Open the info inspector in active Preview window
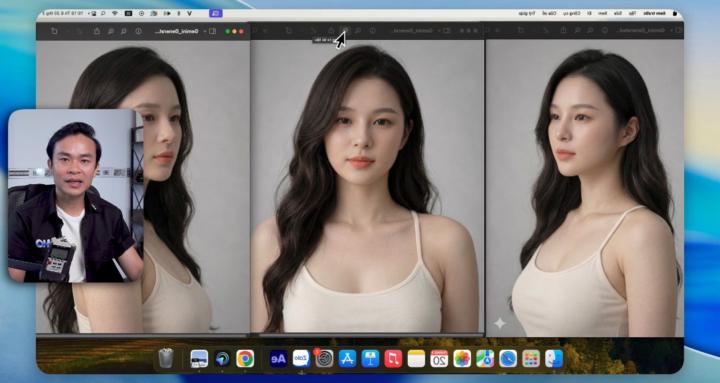720x383 pixels. click(x=138, y=31)
